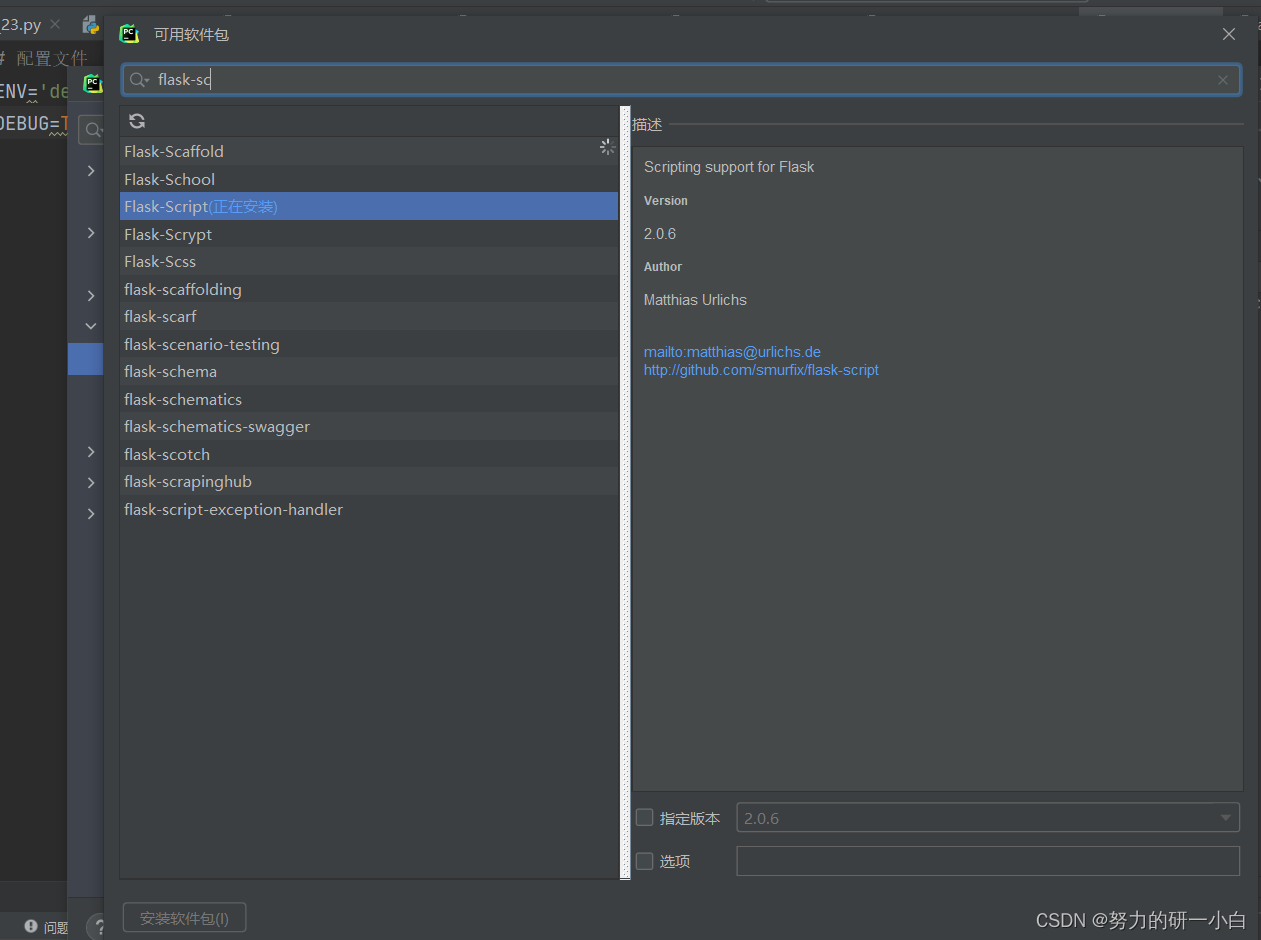Viewport: 1261px width, 940px height.
Task: Select Flask-Scss package
Action: [x=369, y=261]
